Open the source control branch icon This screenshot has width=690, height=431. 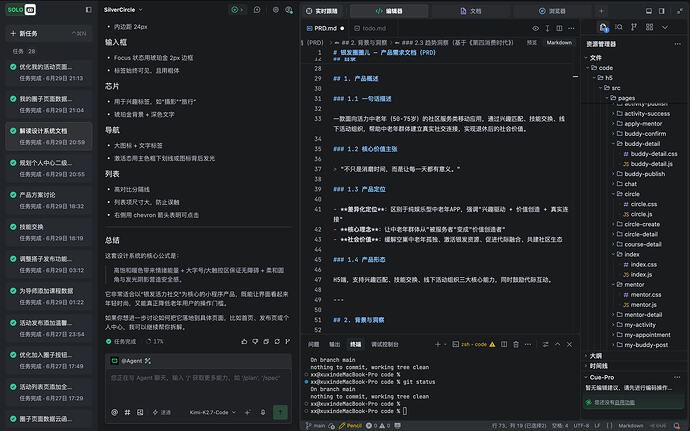634,27
